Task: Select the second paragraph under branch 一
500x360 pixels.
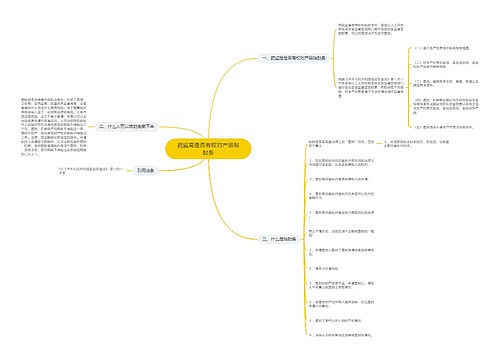Action: click(371, 87)
